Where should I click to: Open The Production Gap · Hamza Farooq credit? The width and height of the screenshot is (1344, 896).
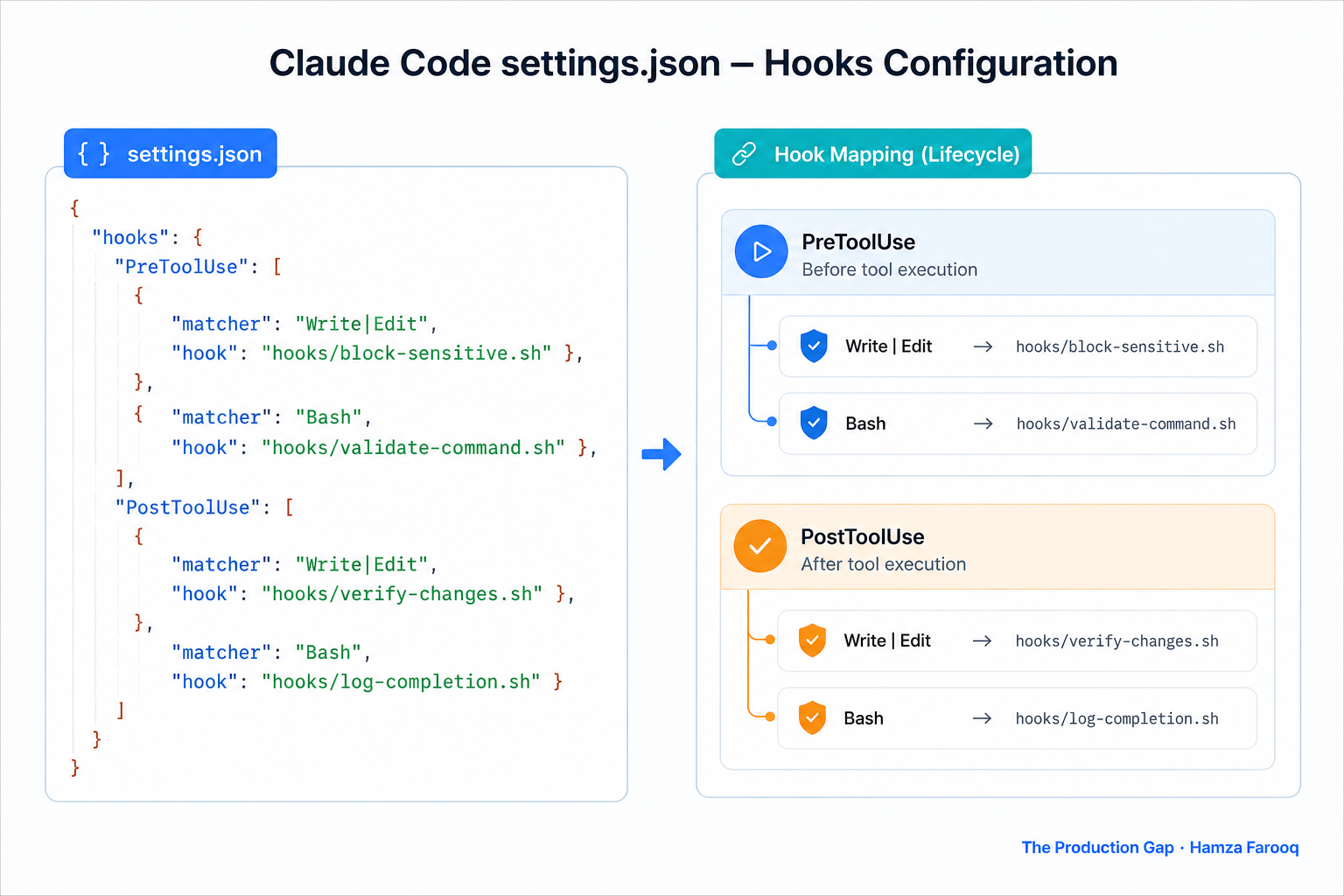click(1160, 847)
